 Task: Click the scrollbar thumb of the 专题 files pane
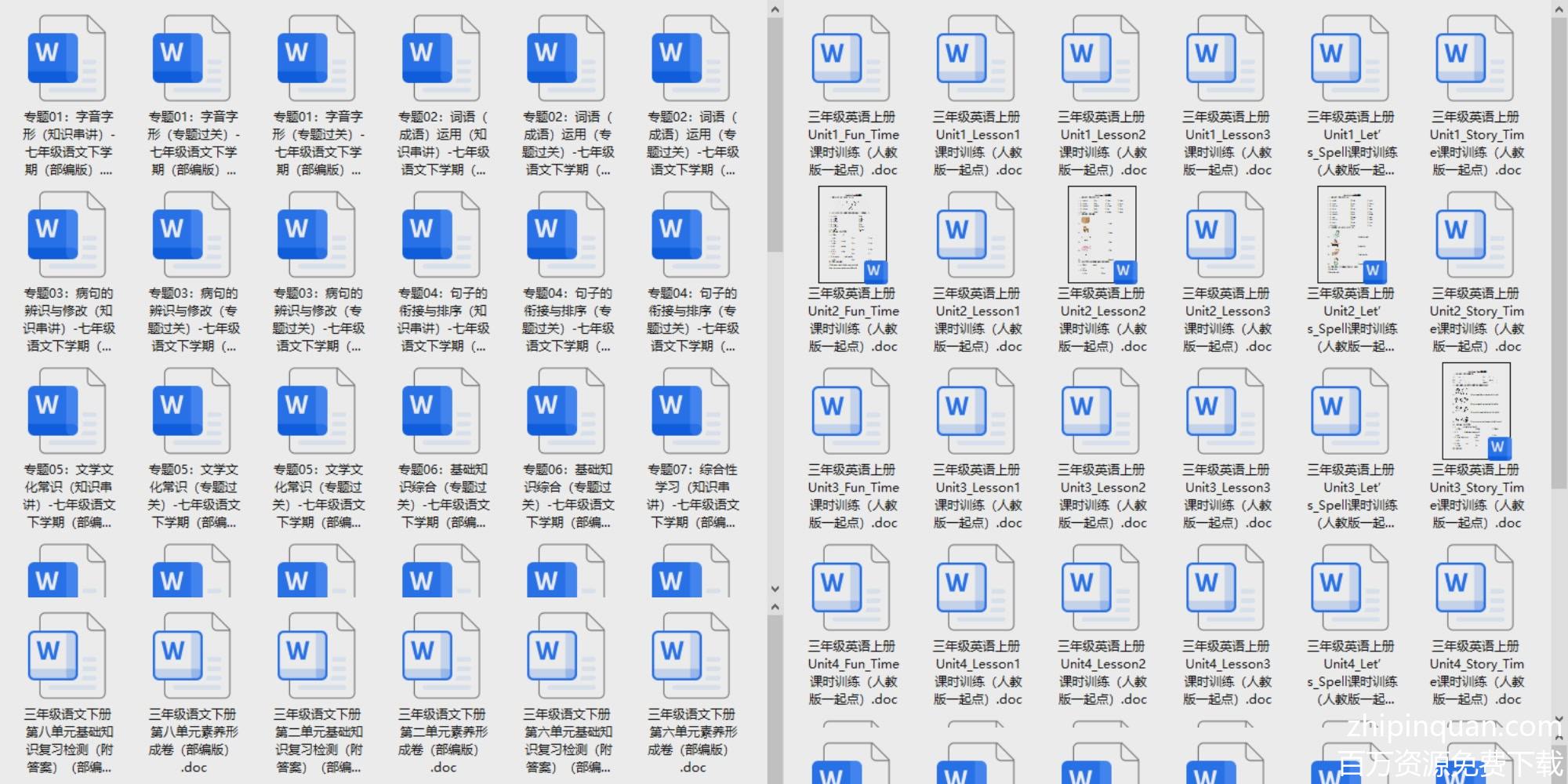(775, 135)
